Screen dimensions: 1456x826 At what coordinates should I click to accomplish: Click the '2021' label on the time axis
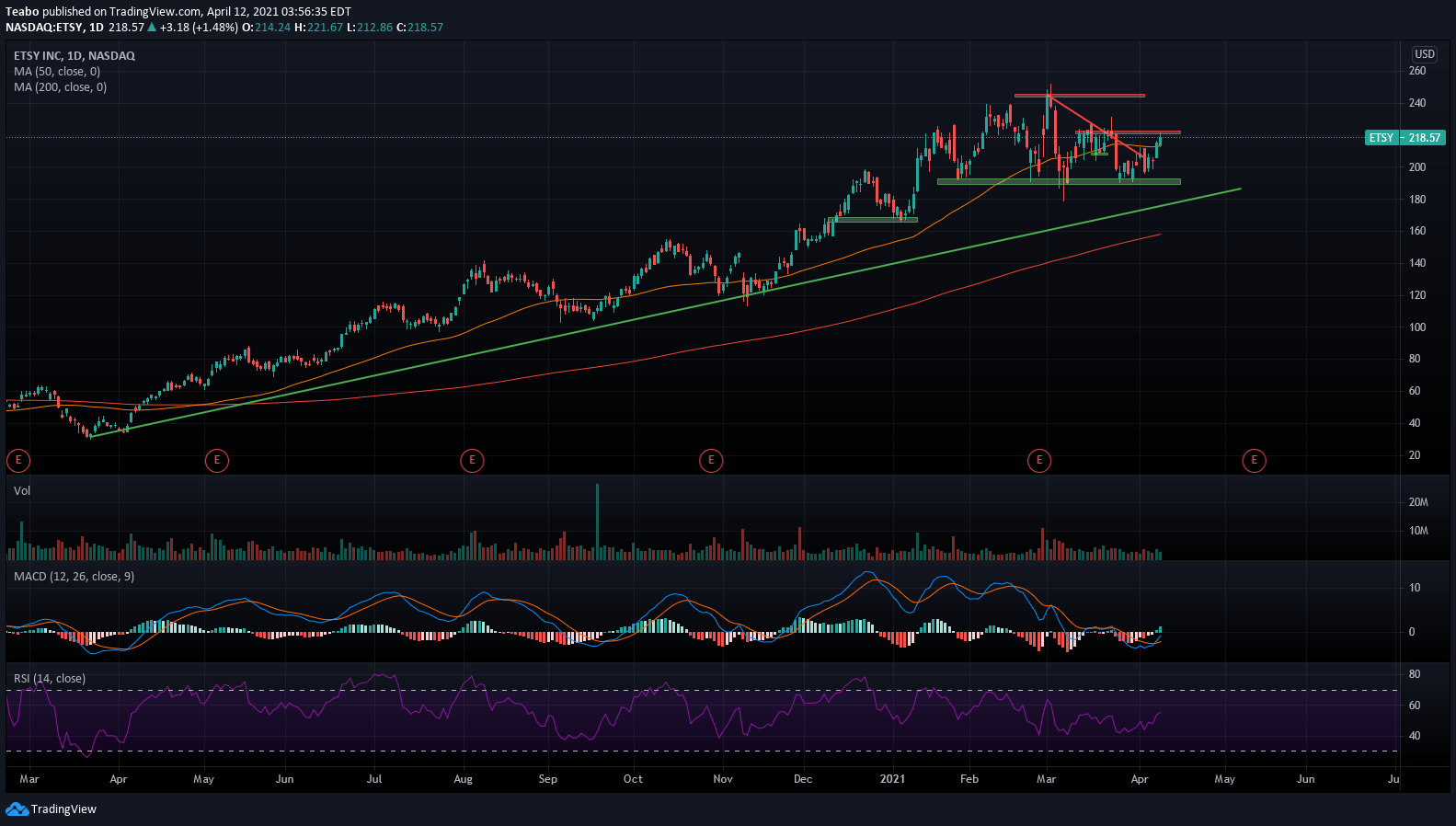click(892, 779)
